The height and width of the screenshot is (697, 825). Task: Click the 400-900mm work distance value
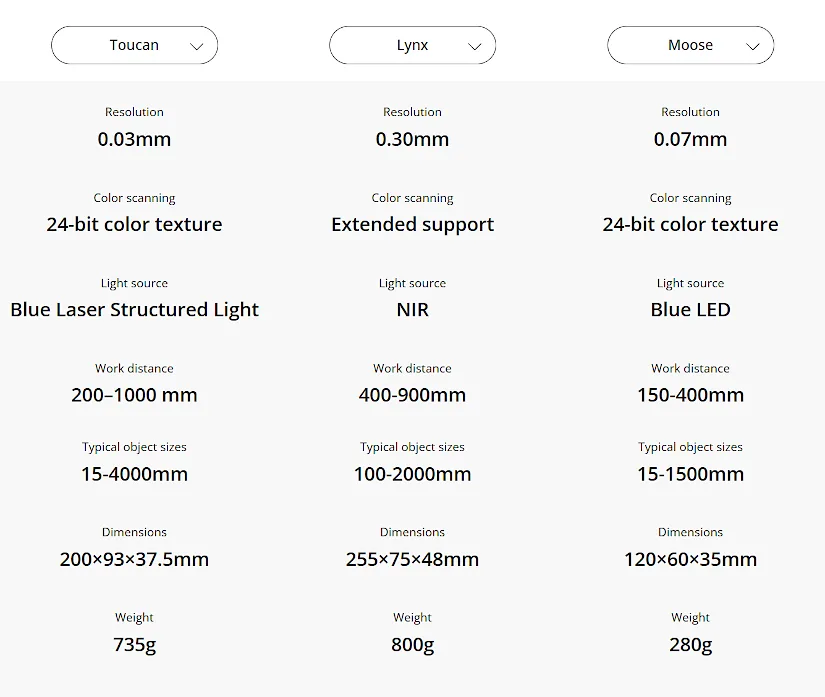coord(412,395)
